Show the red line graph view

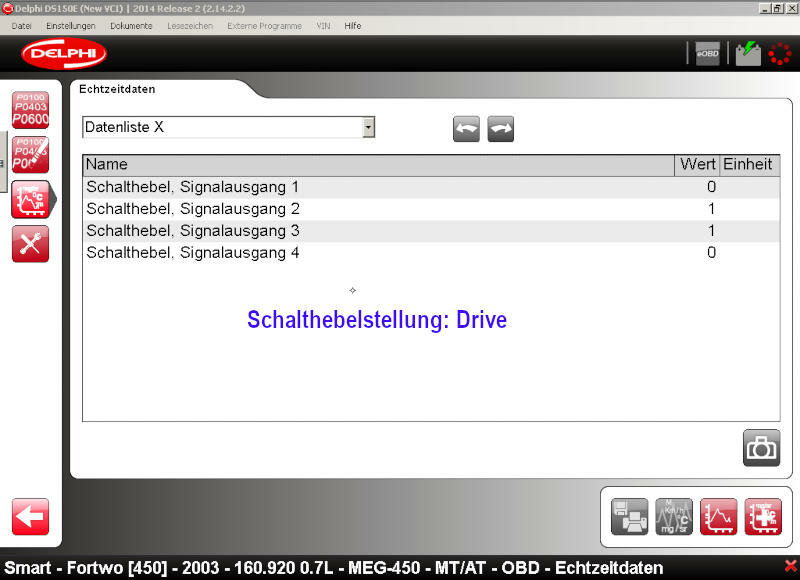tap(718, 517)
